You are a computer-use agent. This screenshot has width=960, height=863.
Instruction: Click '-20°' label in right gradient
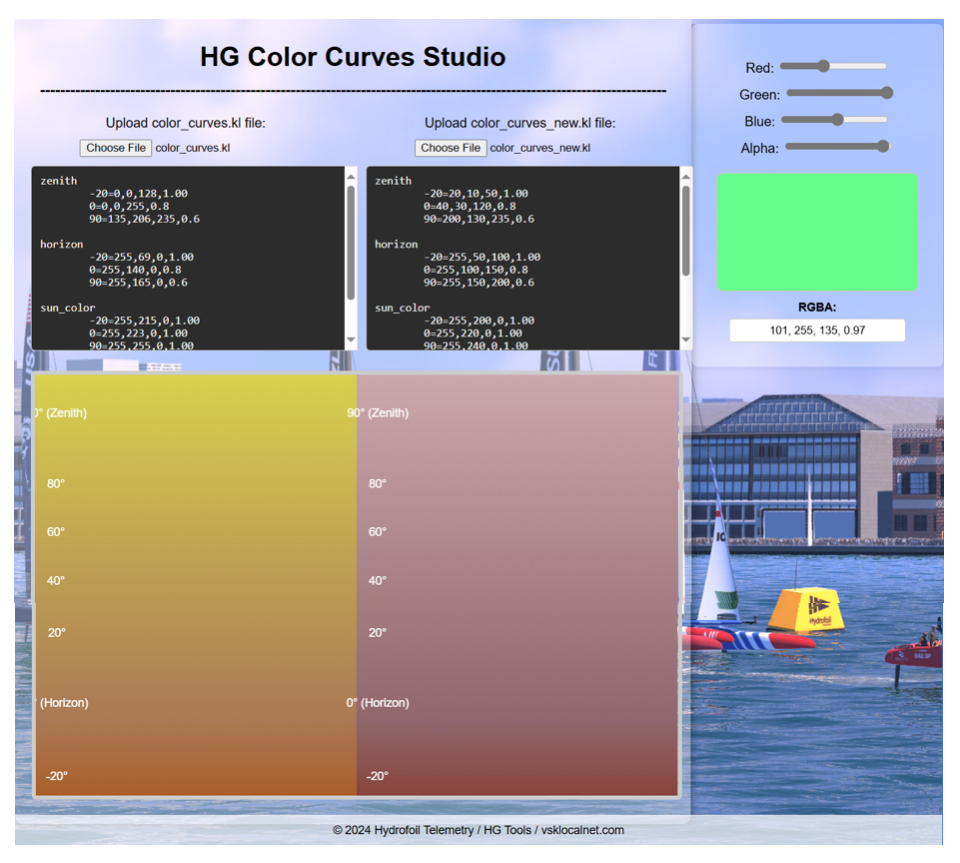pos(377,777)
